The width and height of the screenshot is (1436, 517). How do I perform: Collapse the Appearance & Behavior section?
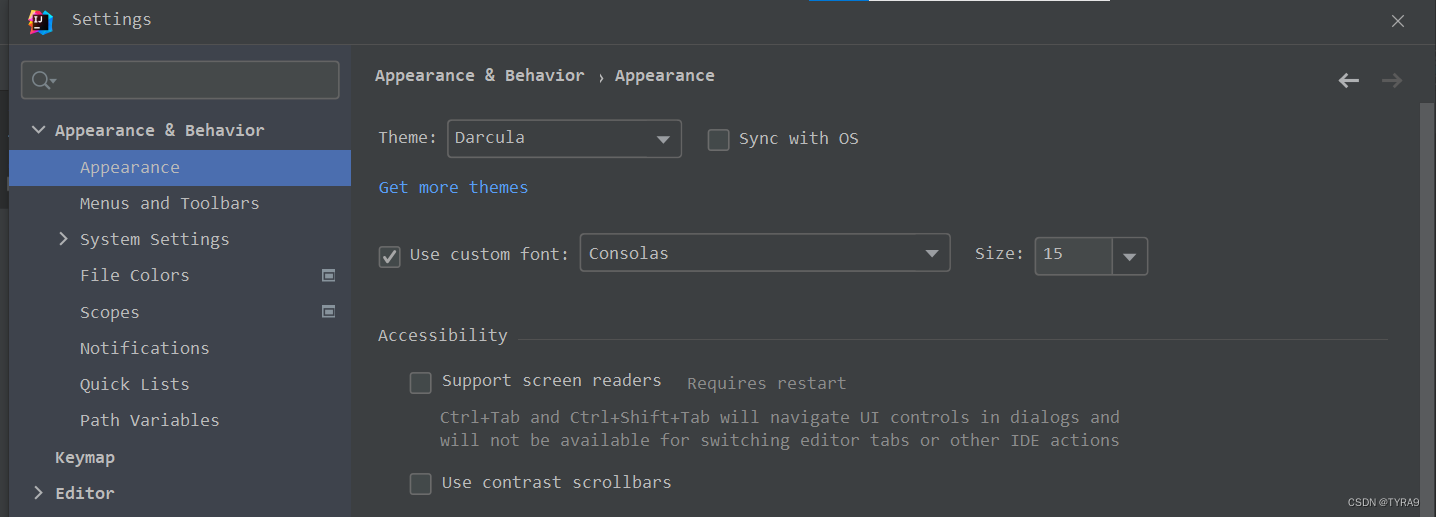(39, 130)
